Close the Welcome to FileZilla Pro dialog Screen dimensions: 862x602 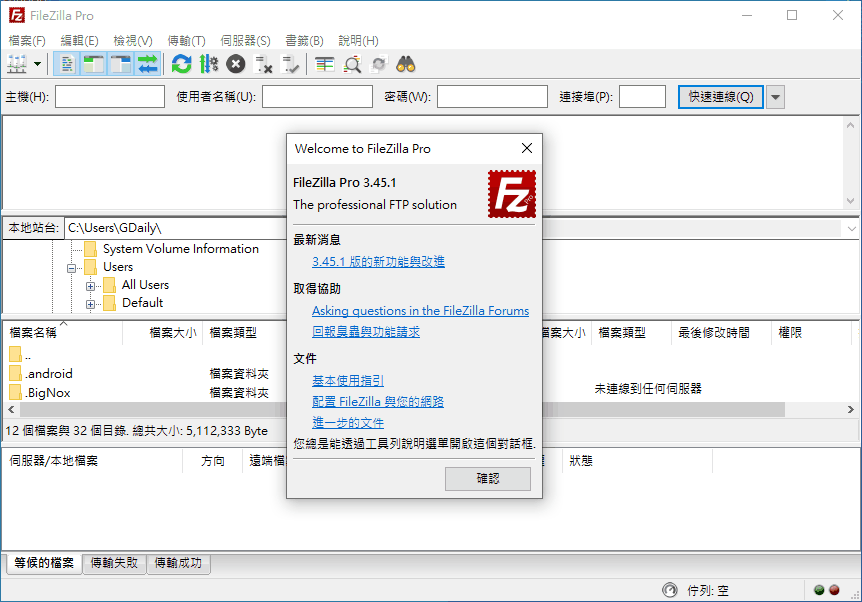(x=527, y=148)
